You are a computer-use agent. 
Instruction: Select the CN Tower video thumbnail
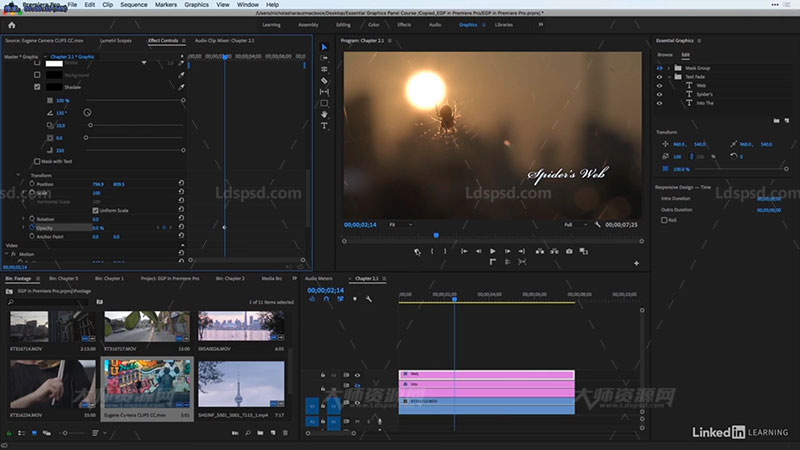click(241, 384)
